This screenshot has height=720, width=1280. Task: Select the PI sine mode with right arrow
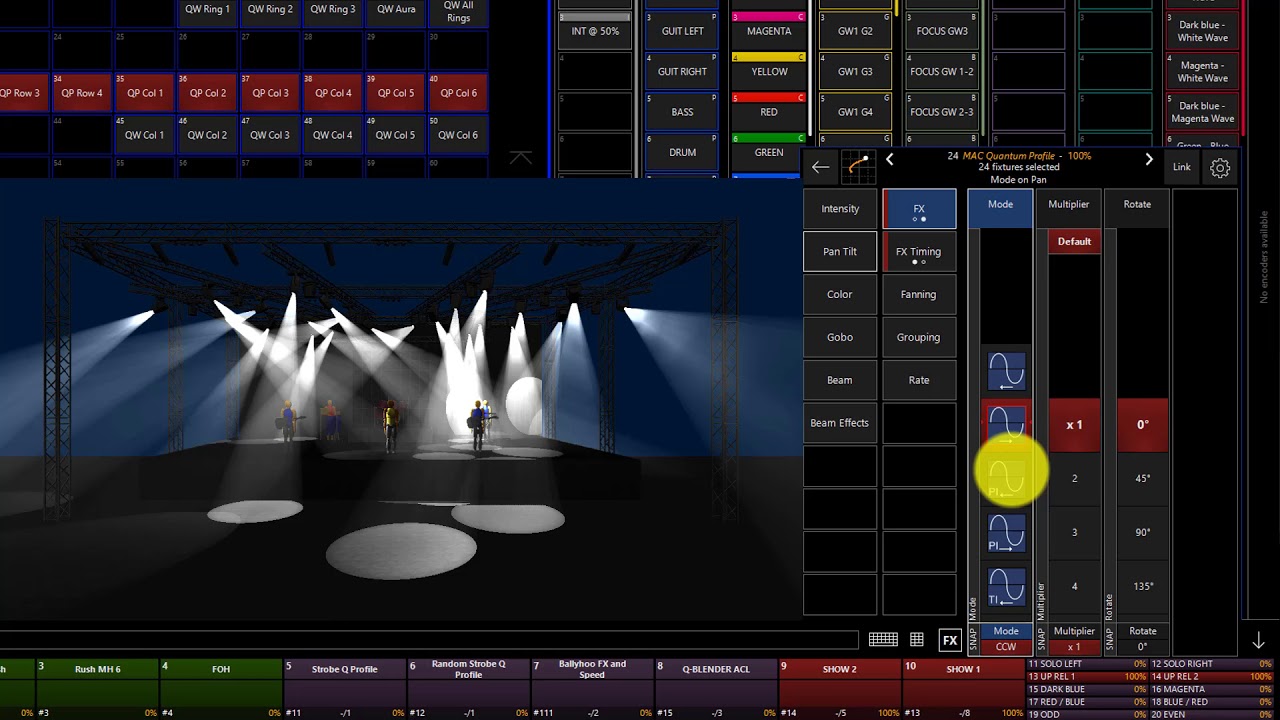coord(1006,532)
